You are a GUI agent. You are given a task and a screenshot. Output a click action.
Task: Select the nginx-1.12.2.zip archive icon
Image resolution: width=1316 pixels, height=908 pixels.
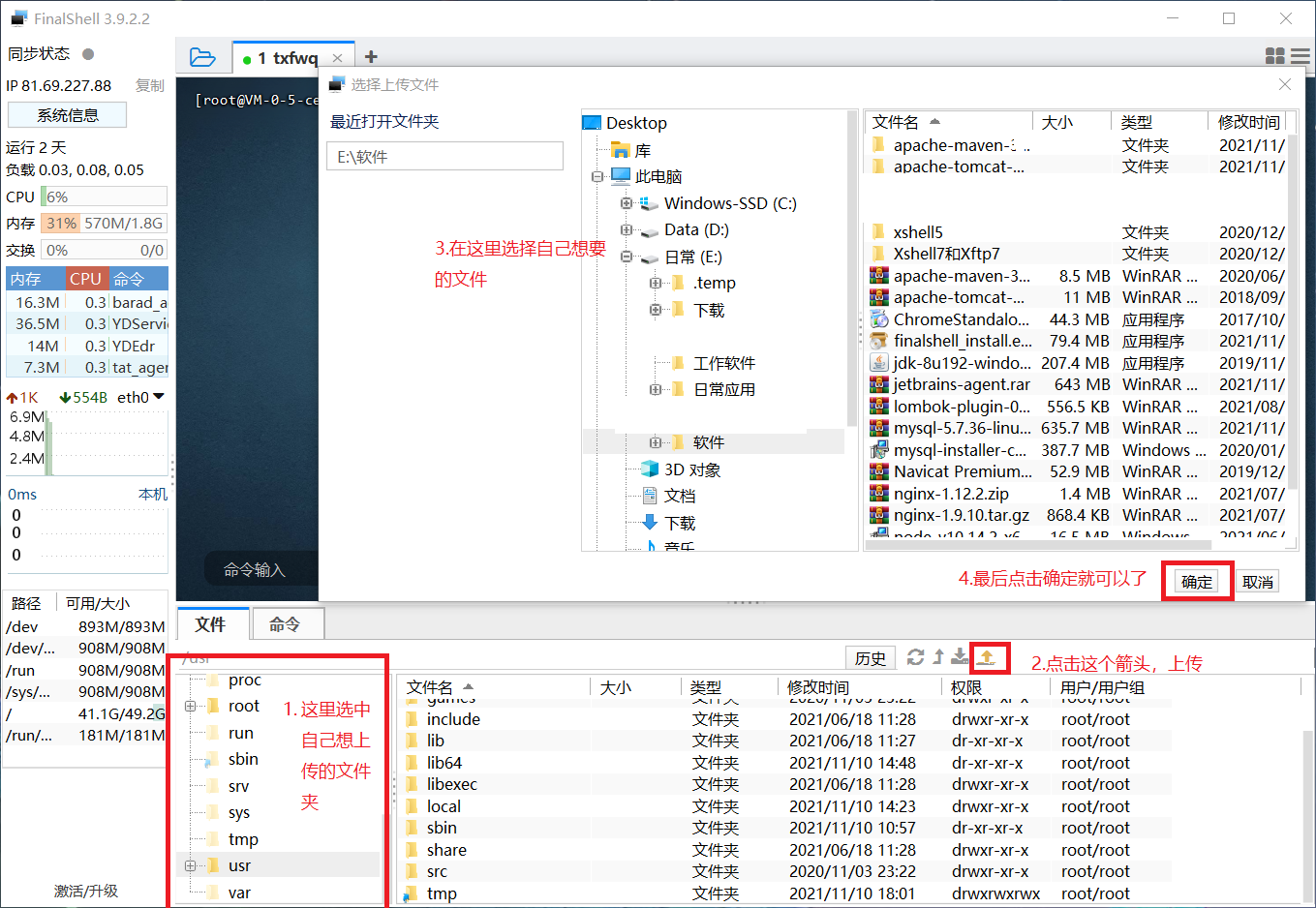tap(879, 494)
